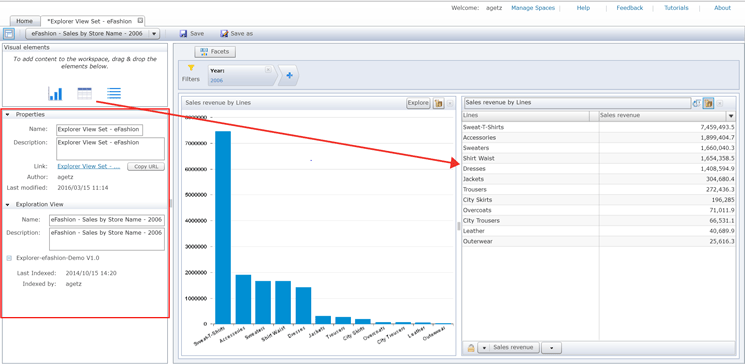Click the Save button label

[197, 34]
